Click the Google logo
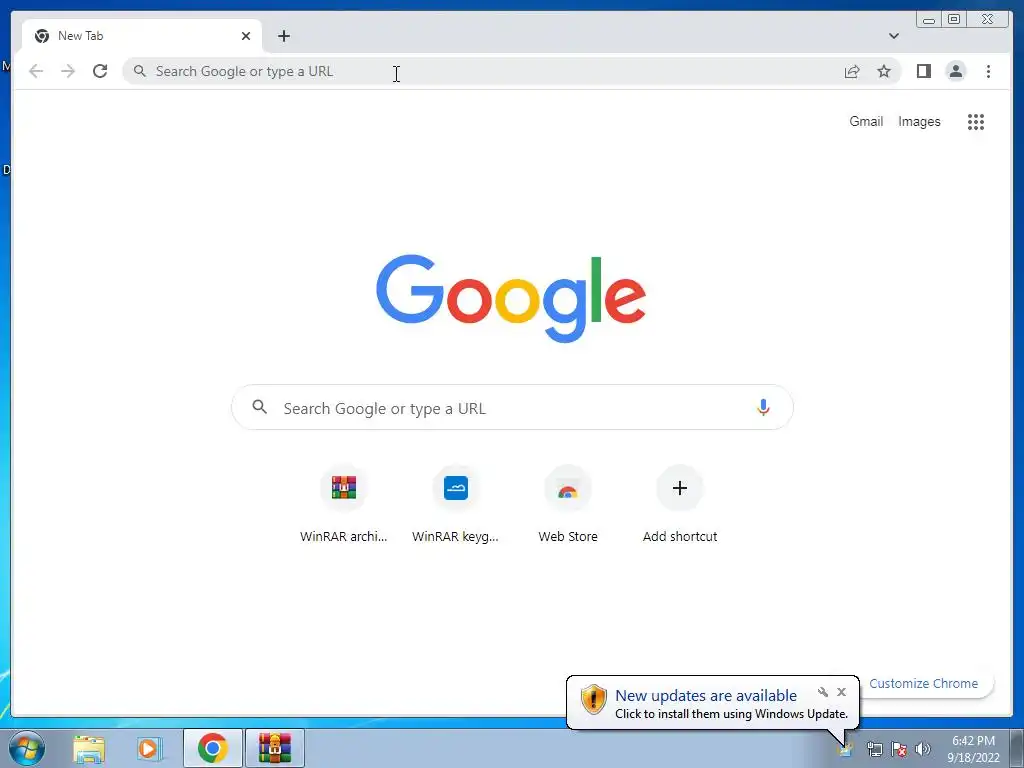 511,298
